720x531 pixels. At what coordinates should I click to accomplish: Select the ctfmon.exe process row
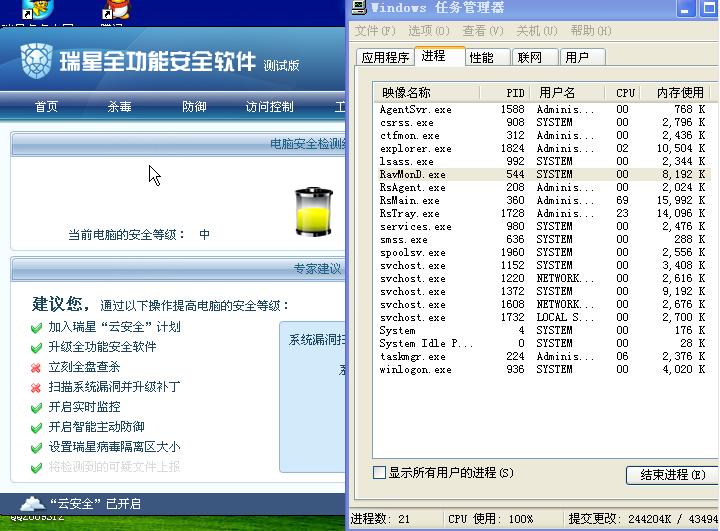(x=542, y=136)
